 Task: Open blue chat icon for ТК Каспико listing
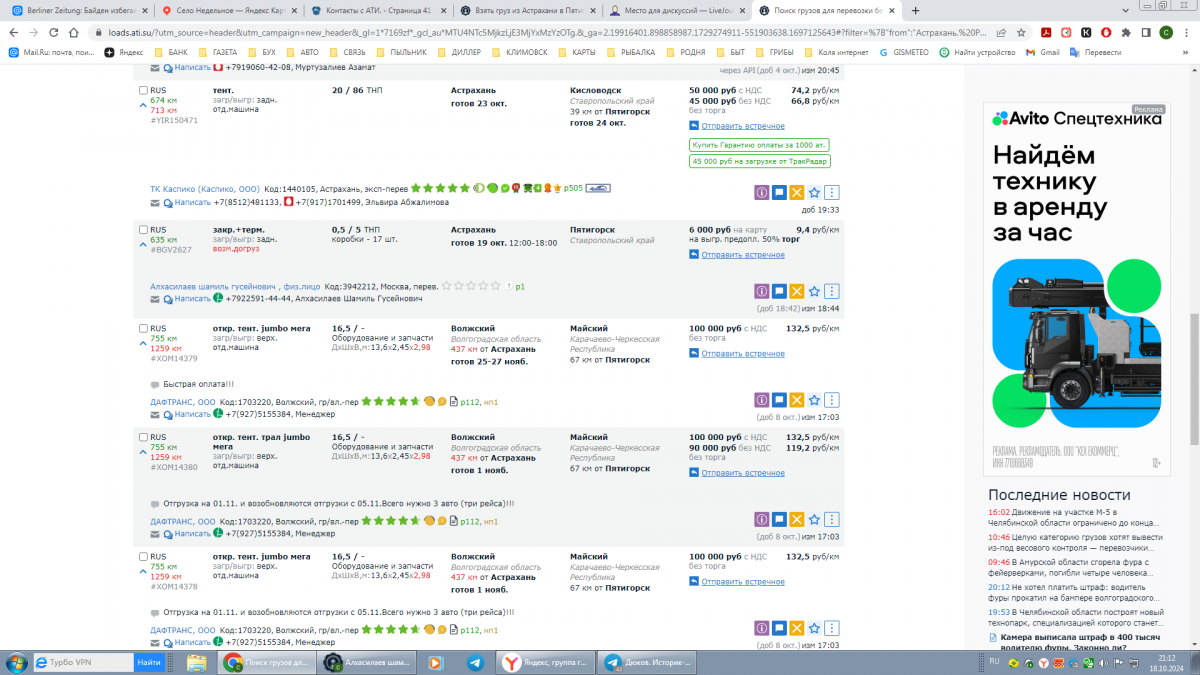point(779,194)
